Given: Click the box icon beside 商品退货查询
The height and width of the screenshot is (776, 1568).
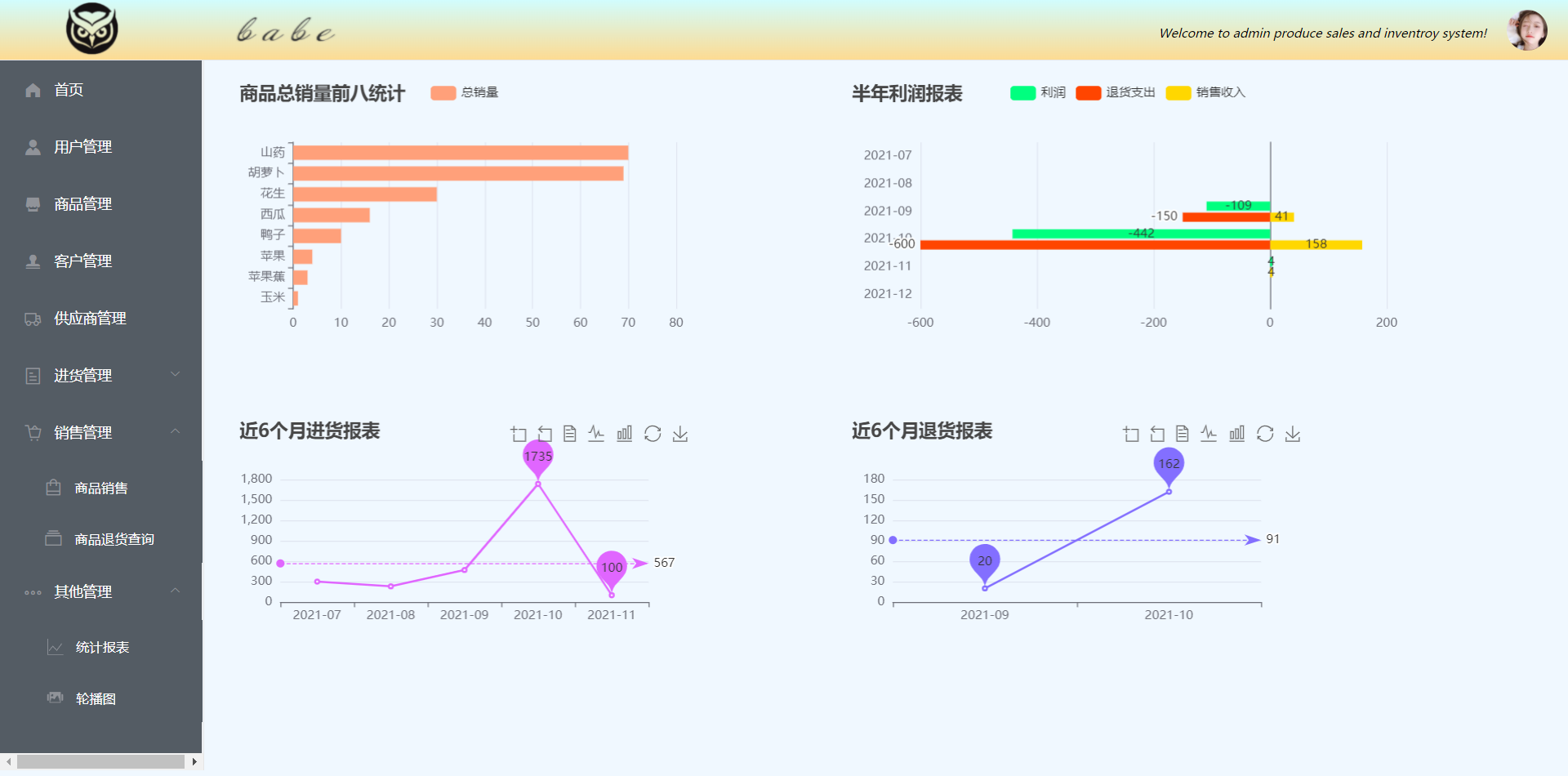Looking at the screenshot, I should pos(54,538).
